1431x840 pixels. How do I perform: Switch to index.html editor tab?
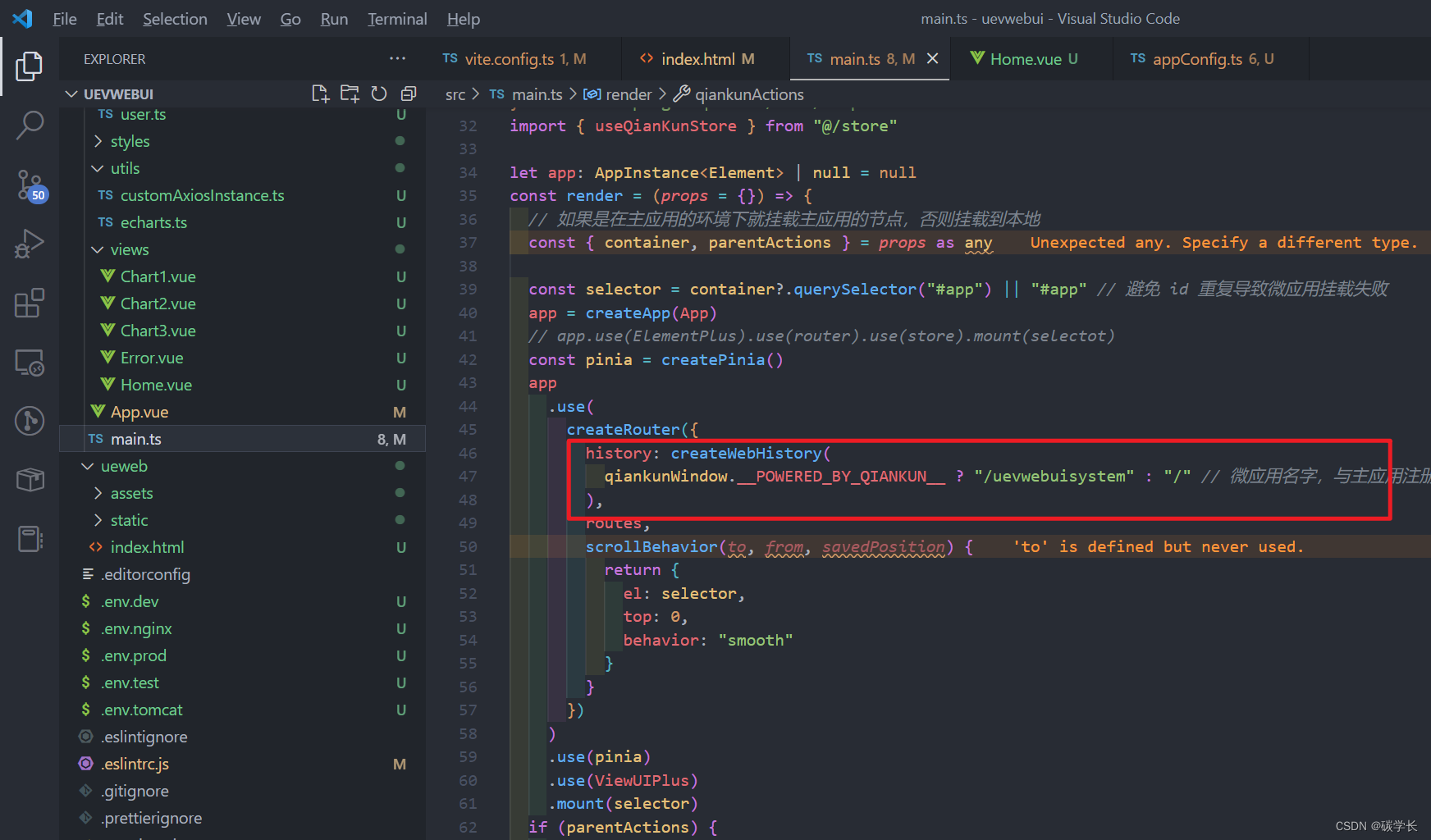(x=706, y=59)
